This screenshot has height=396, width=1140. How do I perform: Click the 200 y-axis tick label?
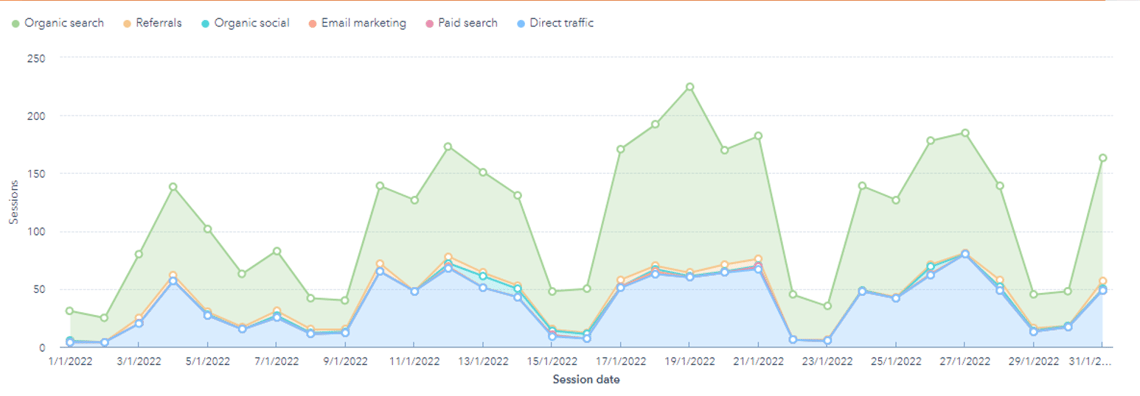[36, 116]
